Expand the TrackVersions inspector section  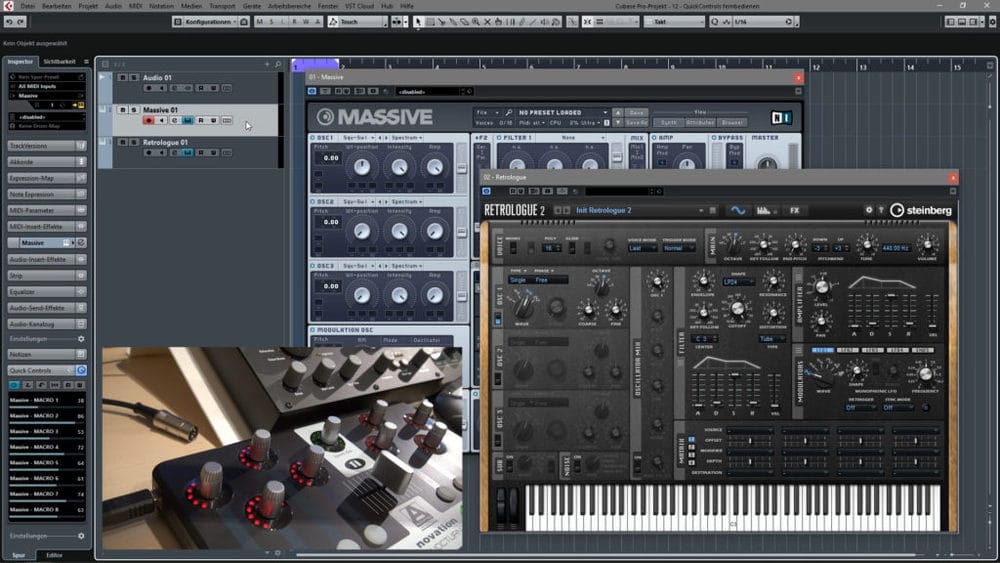(x=47, y=146)
